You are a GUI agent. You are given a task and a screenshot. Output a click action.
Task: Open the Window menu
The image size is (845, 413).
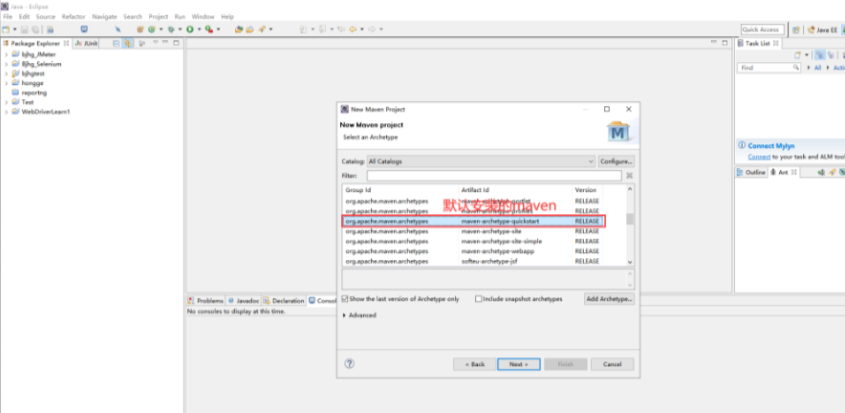[x=203, y=17]
